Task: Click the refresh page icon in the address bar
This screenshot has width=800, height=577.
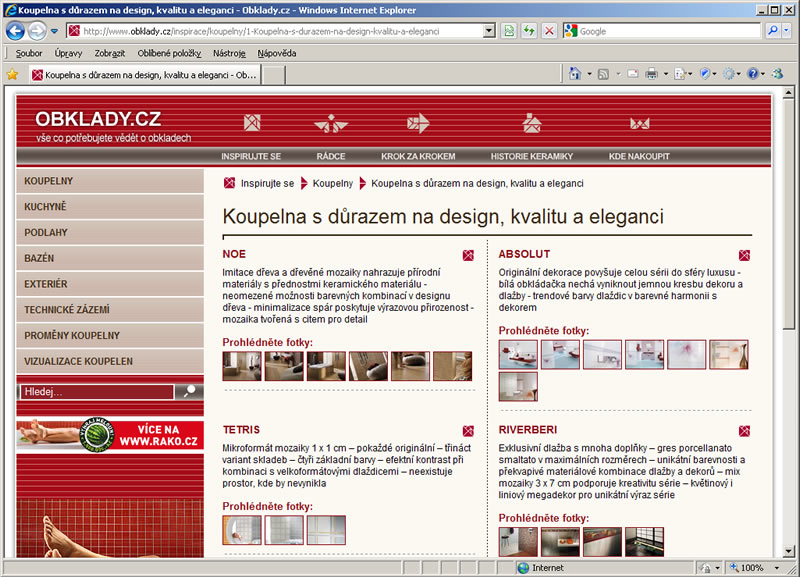Action: 528,31
